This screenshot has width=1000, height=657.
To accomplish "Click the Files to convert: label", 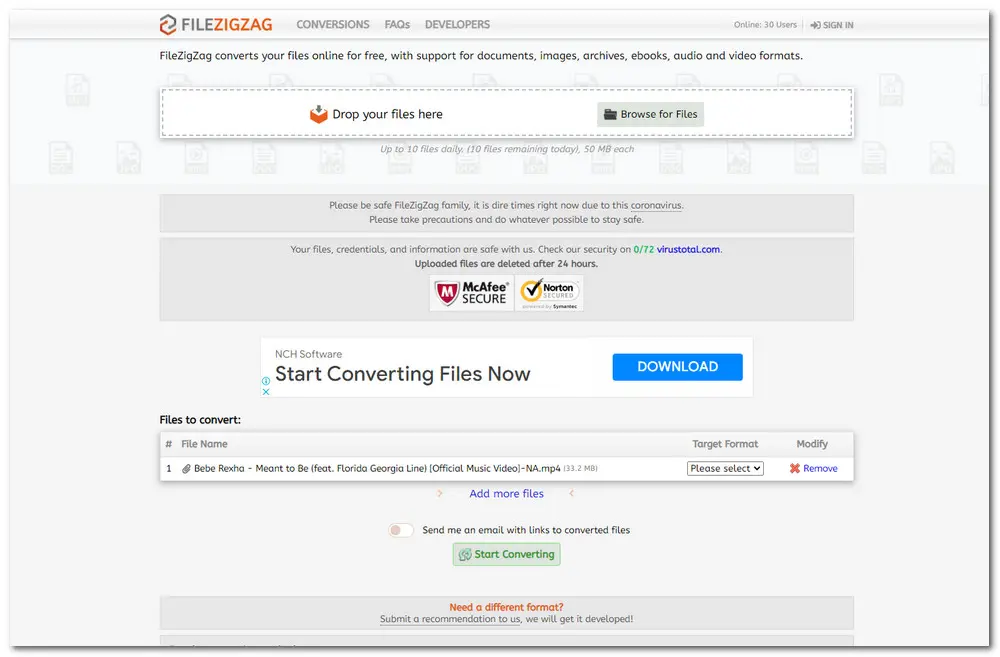I will [200, 420].
